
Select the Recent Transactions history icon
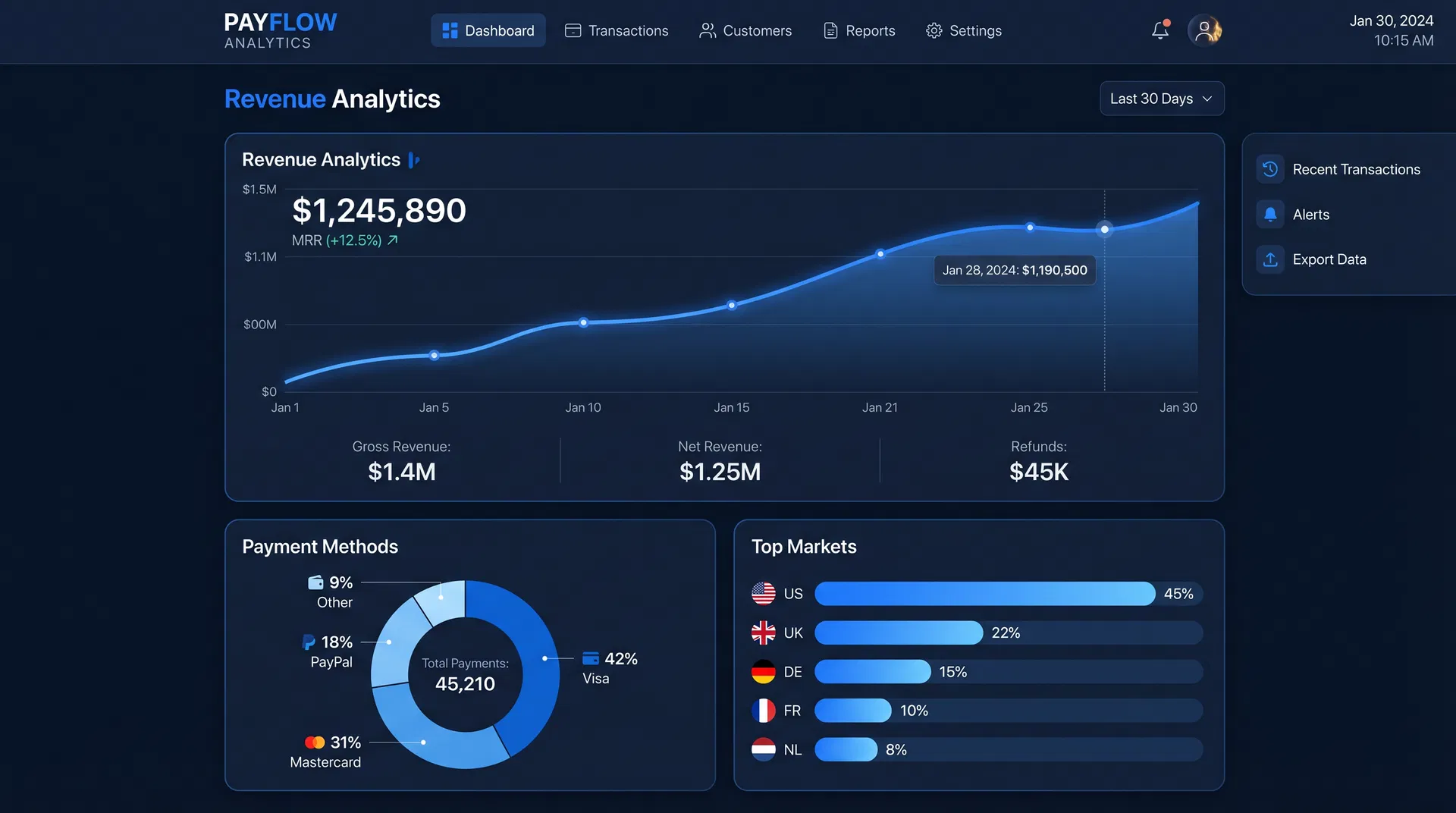pyautogui.click(x=1269, y=169)
